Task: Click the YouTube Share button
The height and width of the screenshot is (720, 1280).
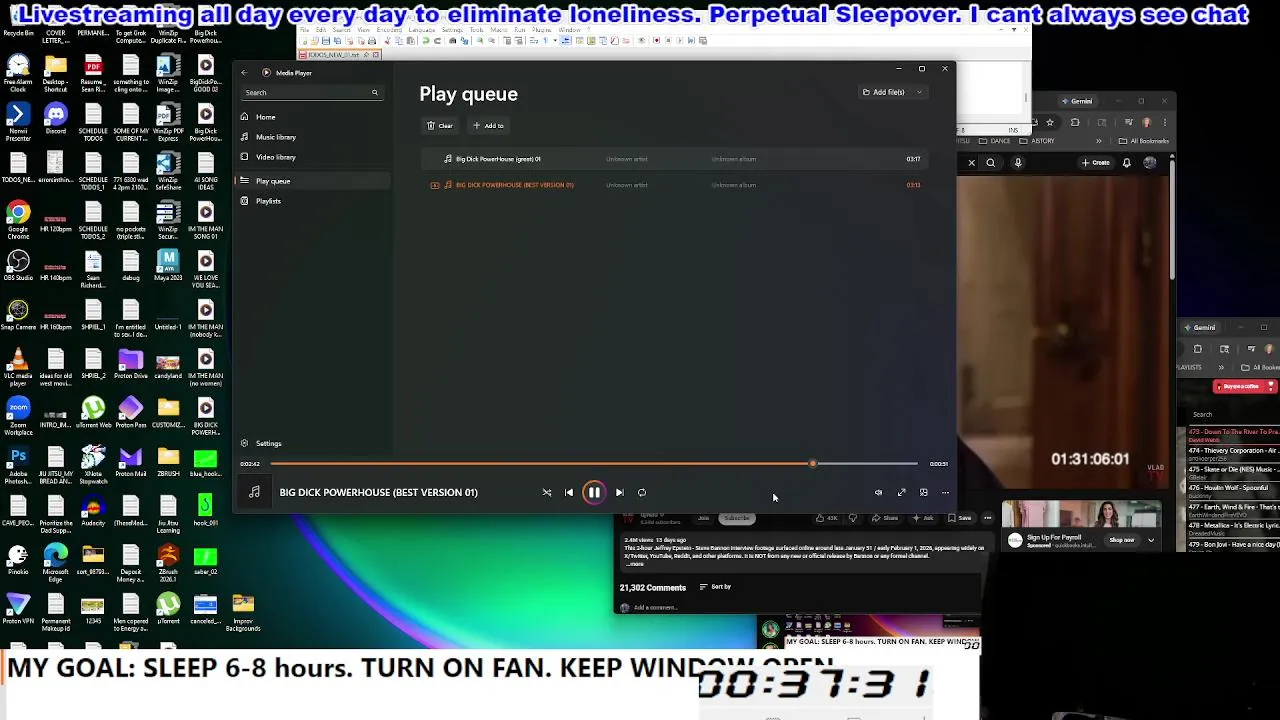Action: click(x=886, y=518)
